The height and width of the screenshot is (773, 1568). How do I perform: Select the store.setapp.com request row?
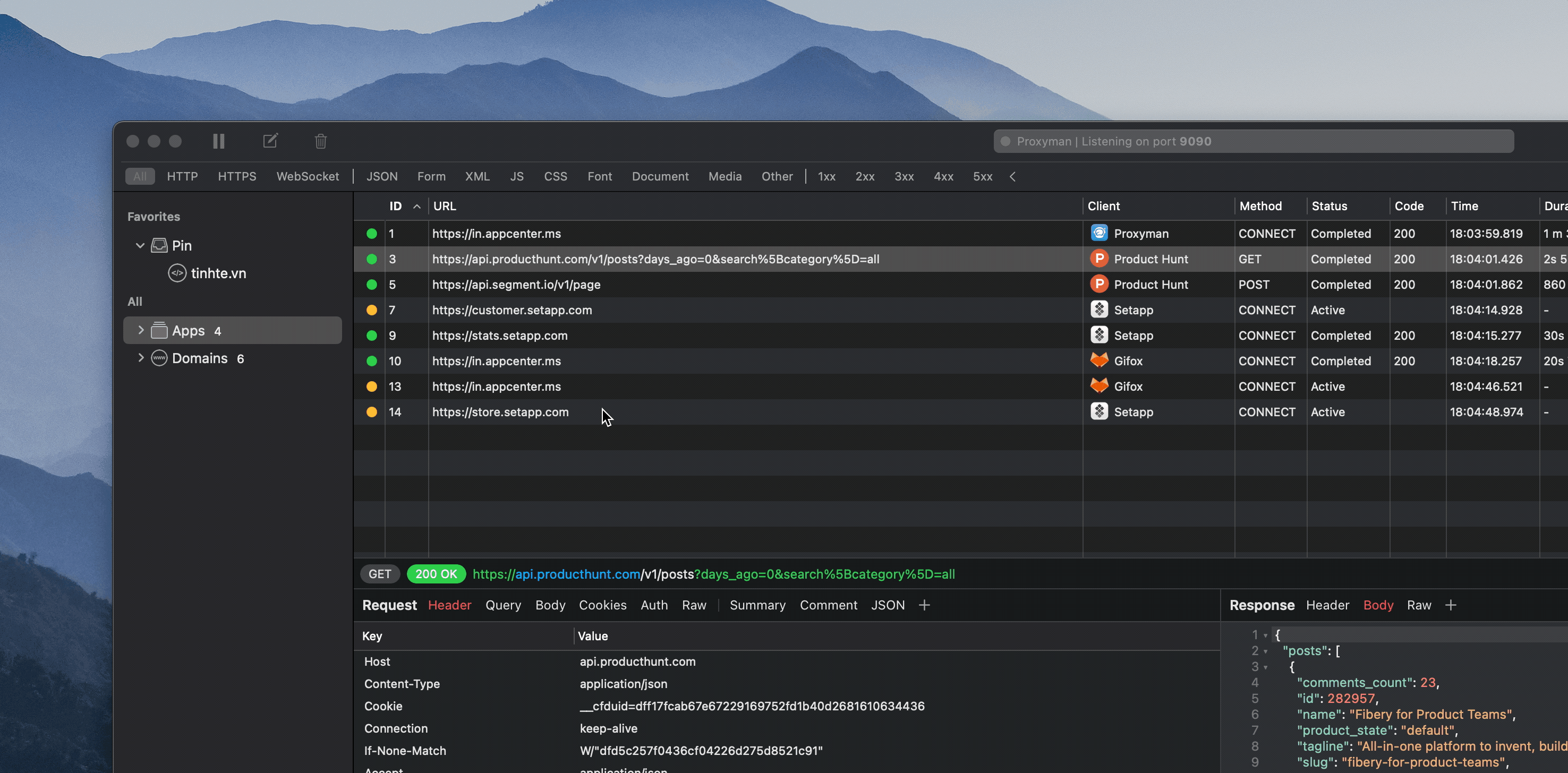click(500, 412)
